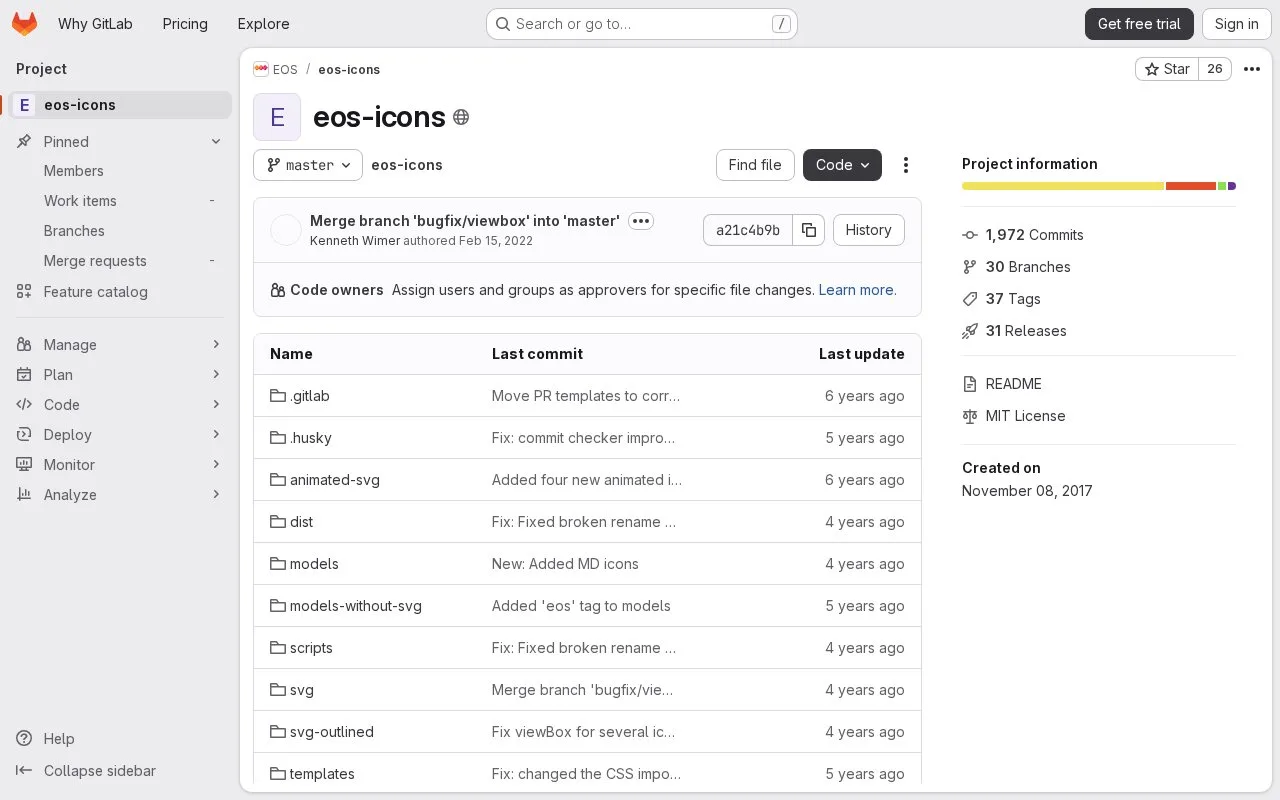Viewport: 1280px width, 800px height.
Task: Open the commit History button
Action: tap(868, 230)
